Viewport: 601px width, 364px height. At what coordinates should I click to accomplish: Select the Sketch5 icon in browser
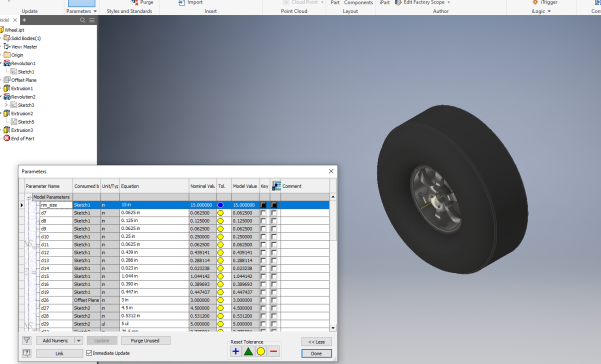pyautogui.click(x=14, y=122)
